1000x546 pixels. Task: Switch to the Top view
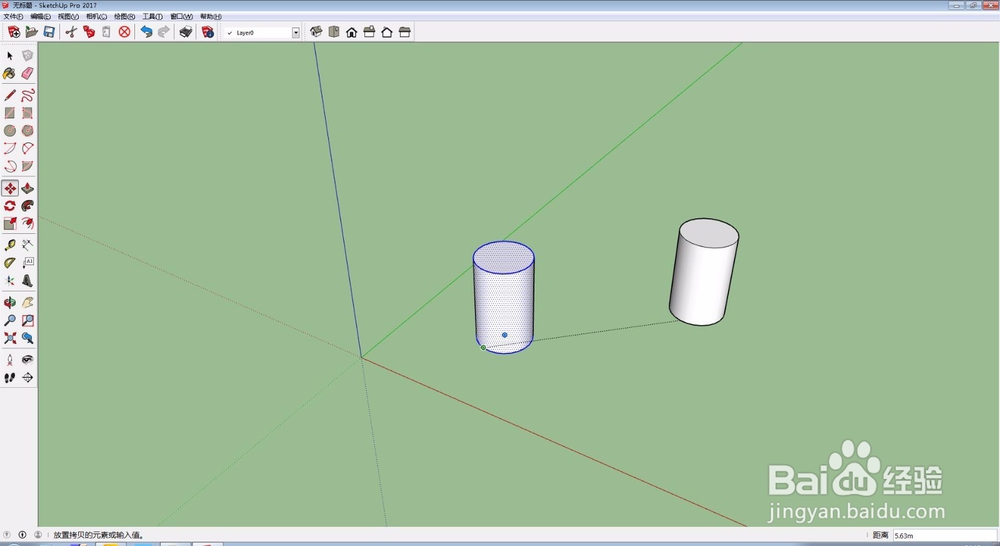[x=334, y=32]
